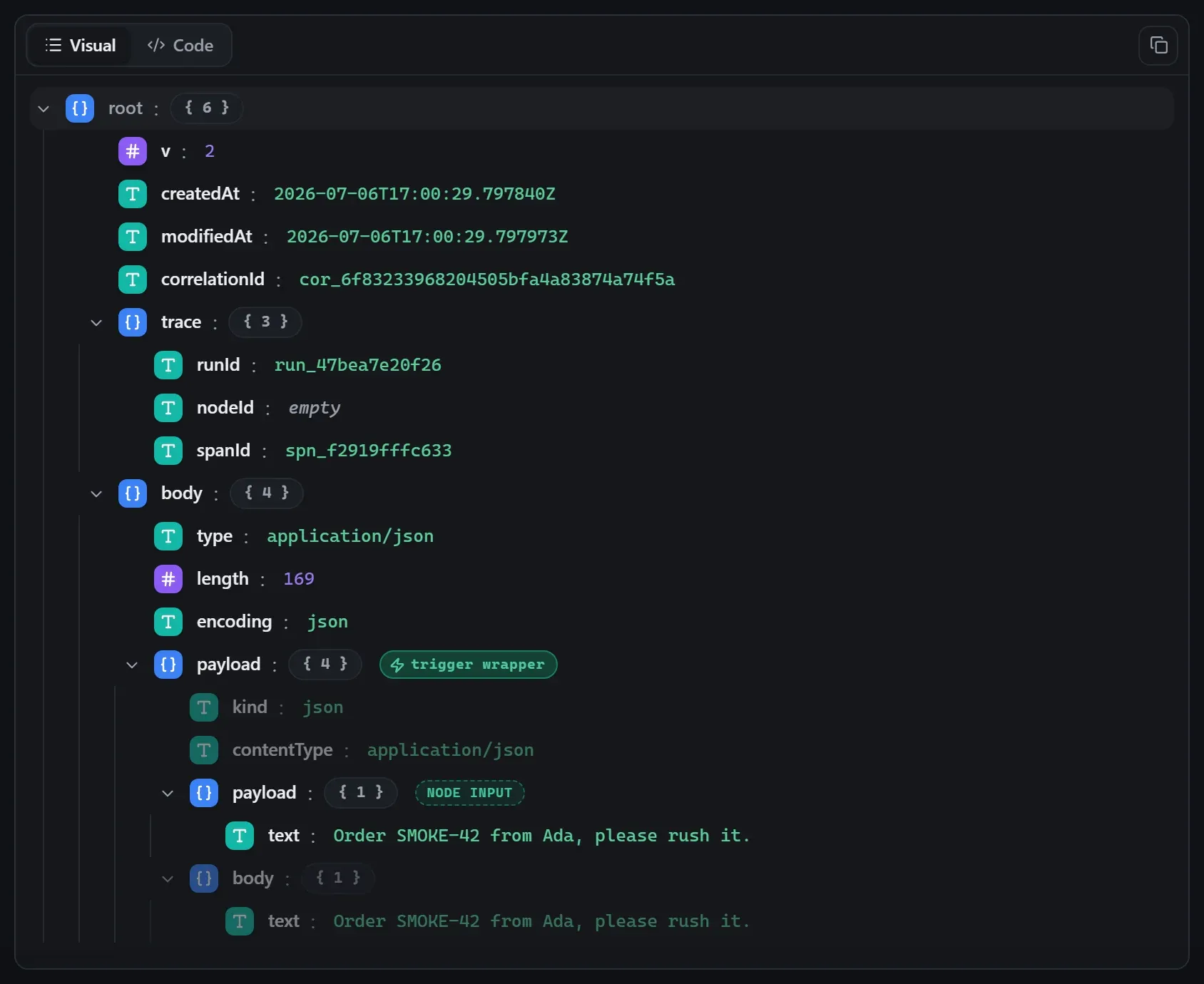Select the spanId value spn_f2919fffc633
This screenshot has width=1204, height=984.
coord(369,451)
